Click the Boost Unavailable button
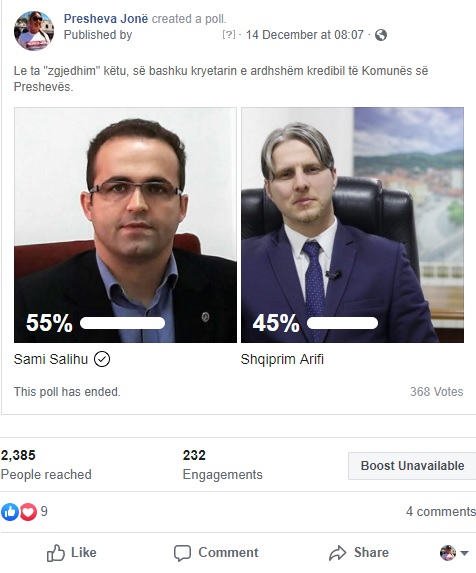476x573 pixels. tap(412, 466)
